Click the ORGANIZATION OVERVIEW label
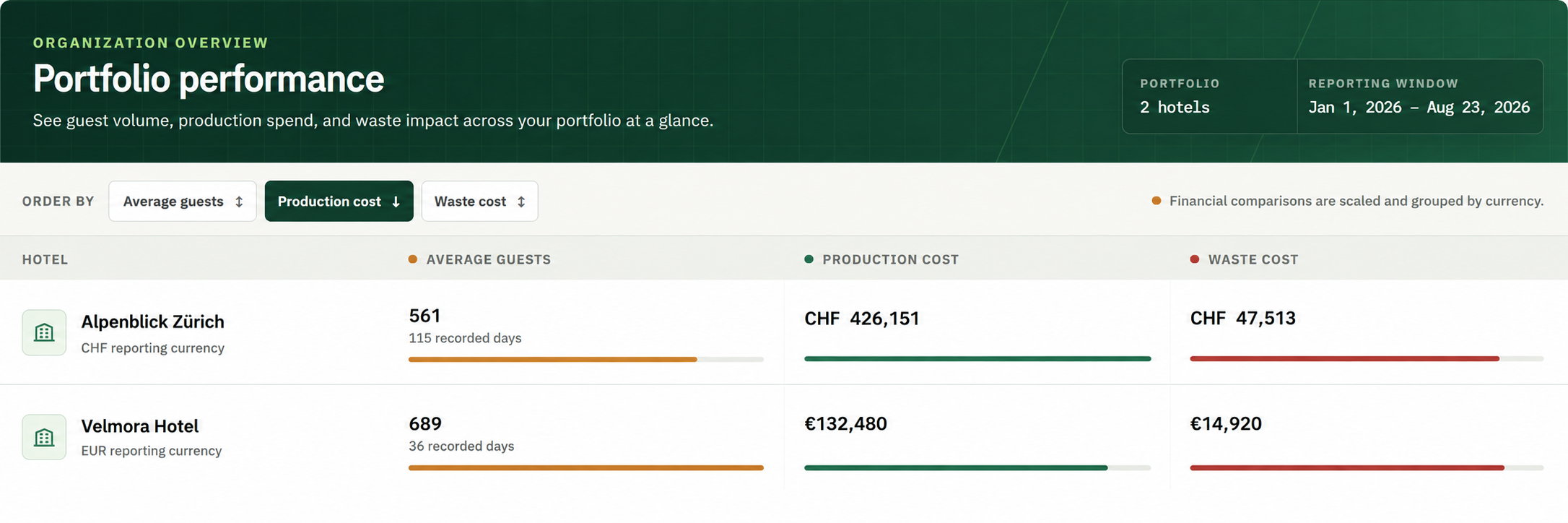 pos(150,43)
